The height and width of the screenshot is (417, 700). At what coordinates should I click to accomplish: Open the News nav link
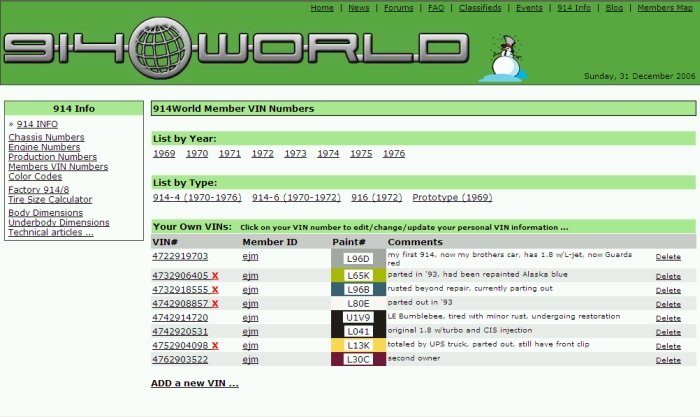pos(358,8)
